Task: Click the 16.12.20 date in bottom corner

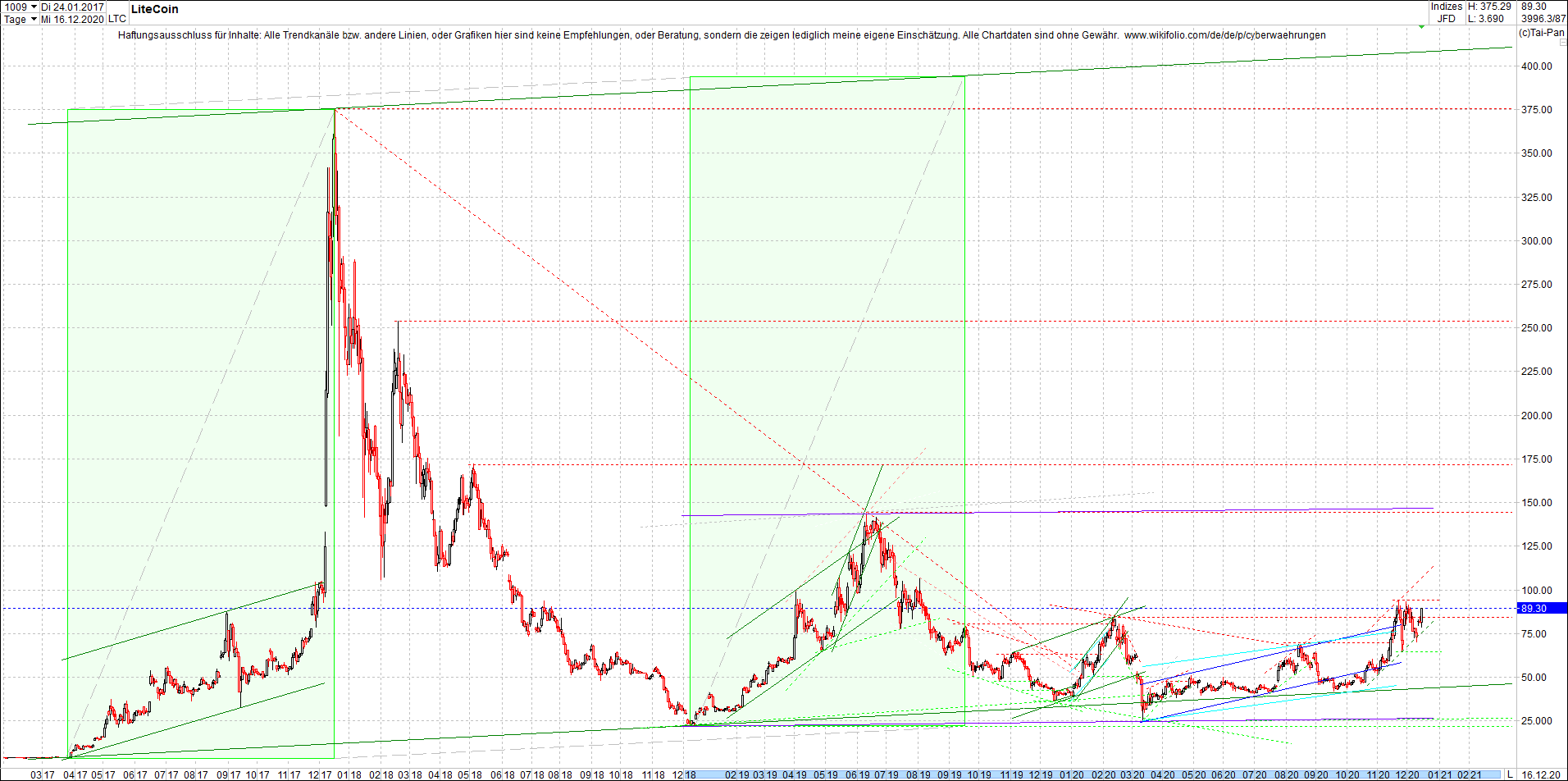Action: coord(1541,774)
